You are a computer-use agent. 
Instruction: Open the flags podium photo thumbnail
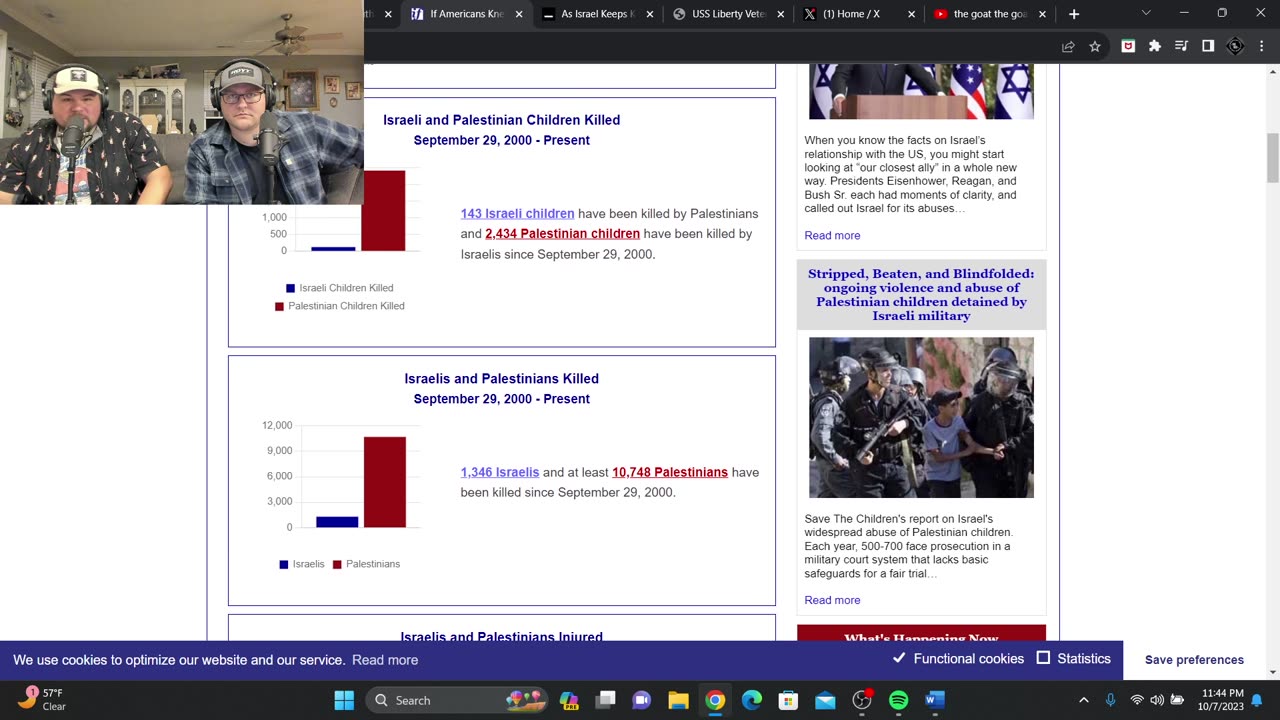click(x=921, y=91)
